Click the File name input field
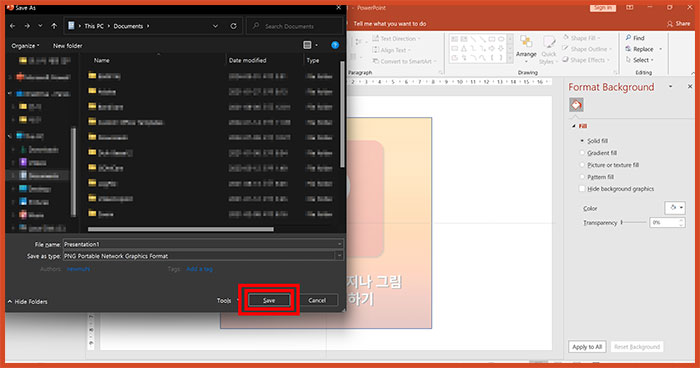The width and height of the screenshot is (700, 368). (203, 244)
